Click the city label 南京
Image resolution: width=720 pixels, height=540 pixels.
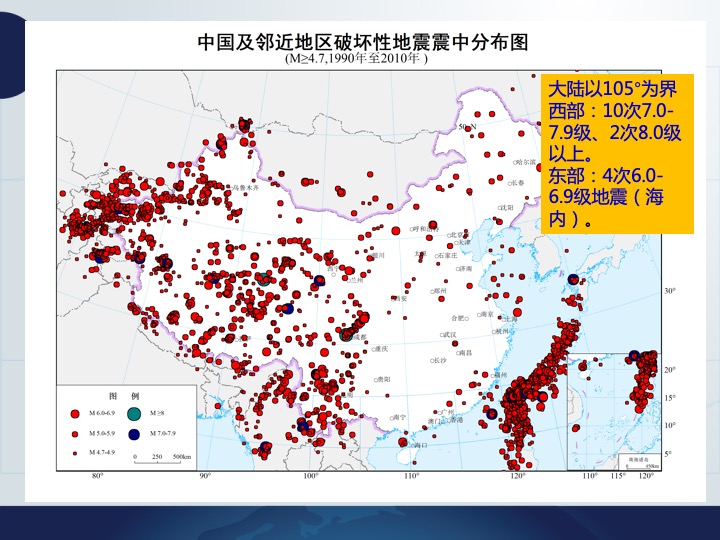click(487, 315)
